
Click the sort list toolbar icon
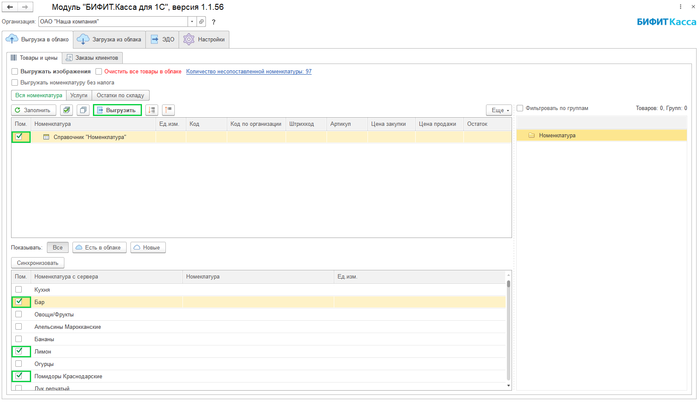click(152, 110)
